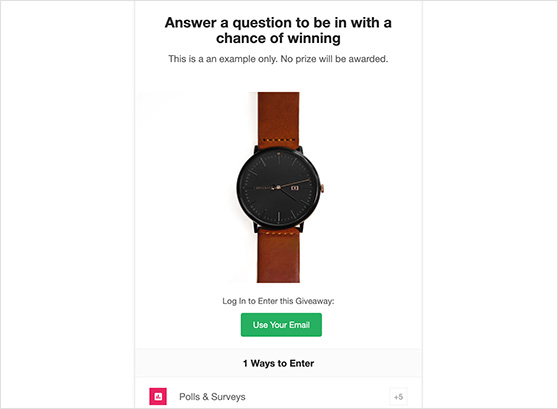Viewport: 558px width, 409px height.
Task: Select the 1 Ways to Enter header
Action: click(278, 363)
